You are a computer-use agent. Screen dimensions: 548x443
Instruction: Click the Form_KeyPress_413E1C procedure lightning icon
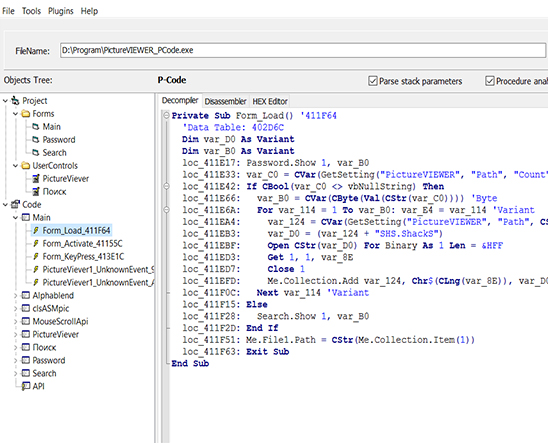[x=36, y=256]
